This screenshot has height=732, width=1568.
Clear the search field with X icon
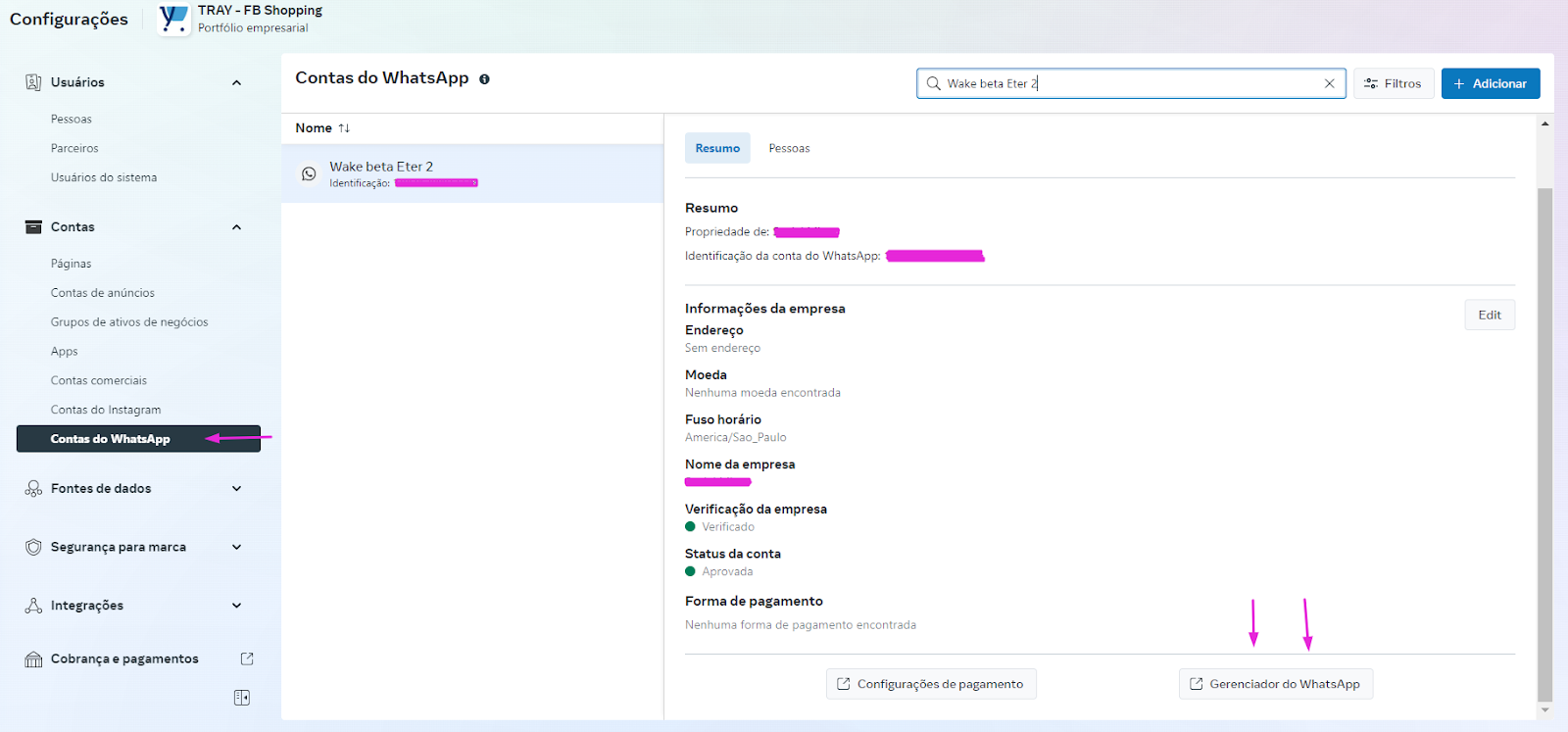(1329, 84)
